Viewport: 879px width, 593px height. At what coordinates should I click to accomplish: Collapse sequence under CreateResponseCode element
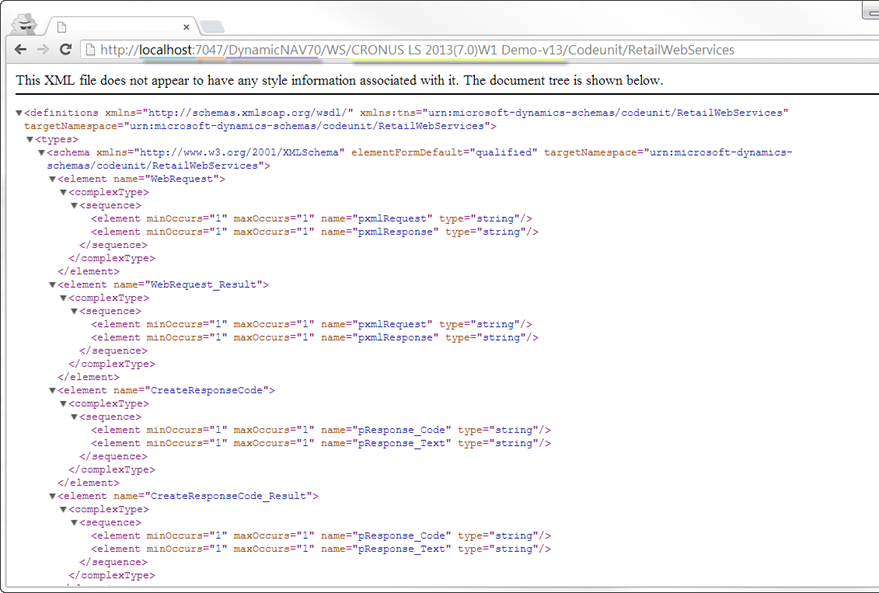coord(74,417)
